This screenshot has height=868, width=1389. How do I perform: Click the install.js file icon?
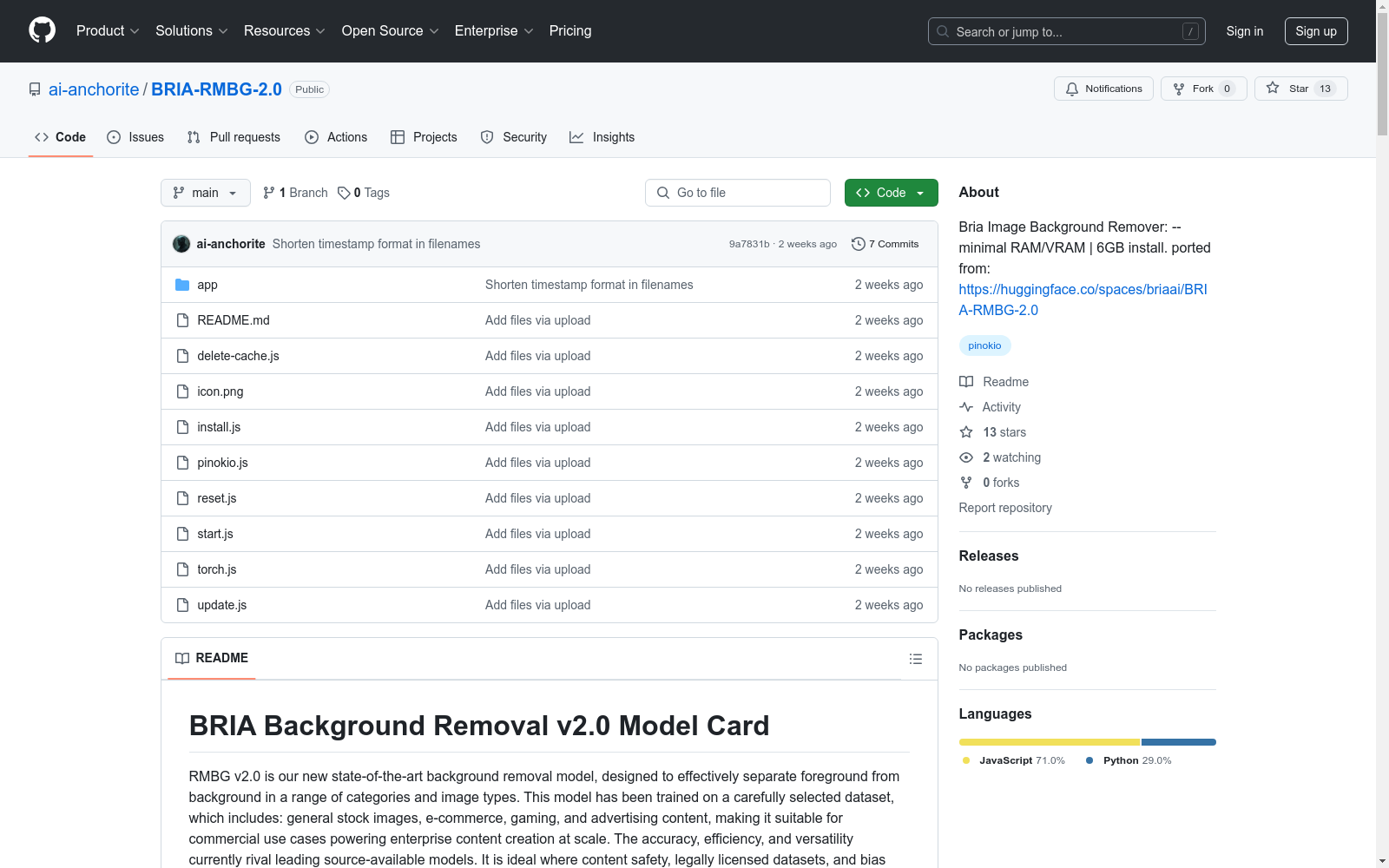(182, 427)
